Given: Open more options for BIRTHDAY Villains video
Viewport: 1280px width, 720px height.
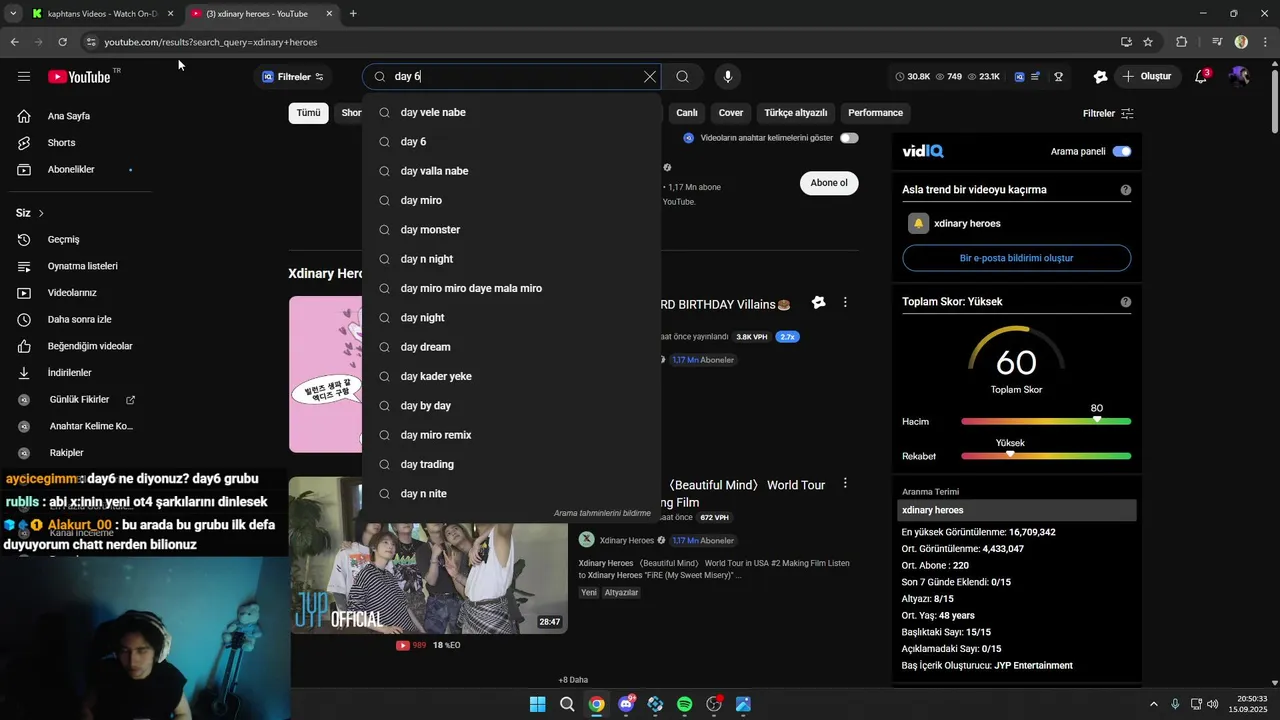Looking at the screenshot, I should [x=845, y=303].
